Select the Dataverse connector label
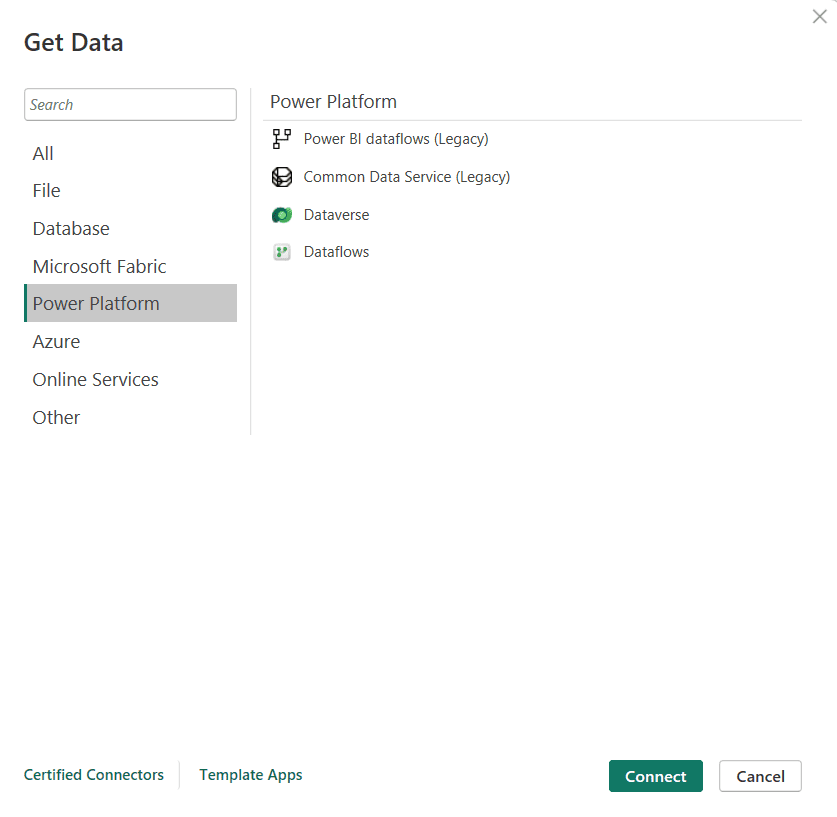Image resolution: width=837 pixels, height=817 pixels. pyautogui.click(x=336, y=215)
